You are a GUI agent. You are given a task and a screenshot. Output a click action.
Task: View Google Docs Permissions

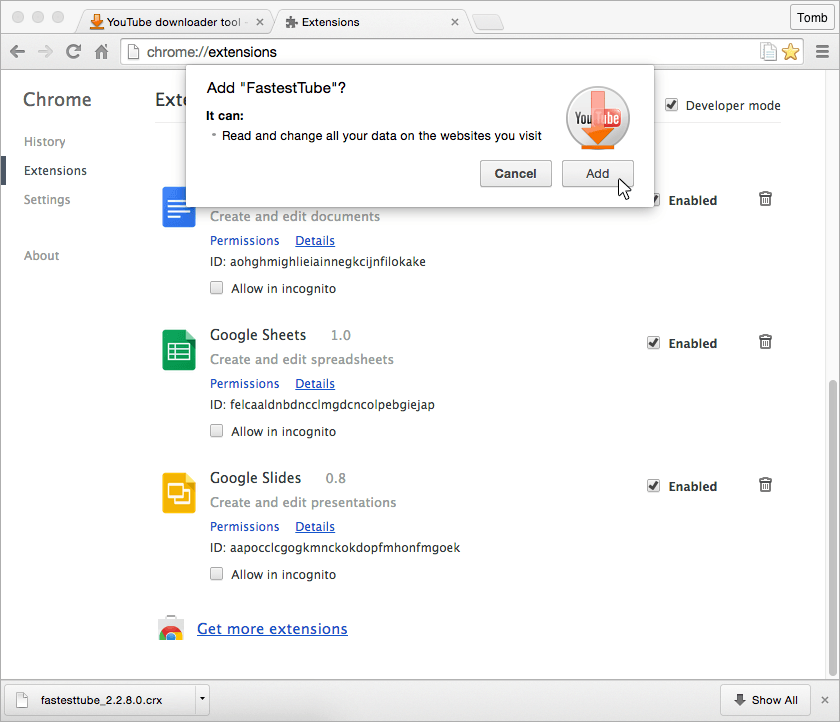coord(244,240)
